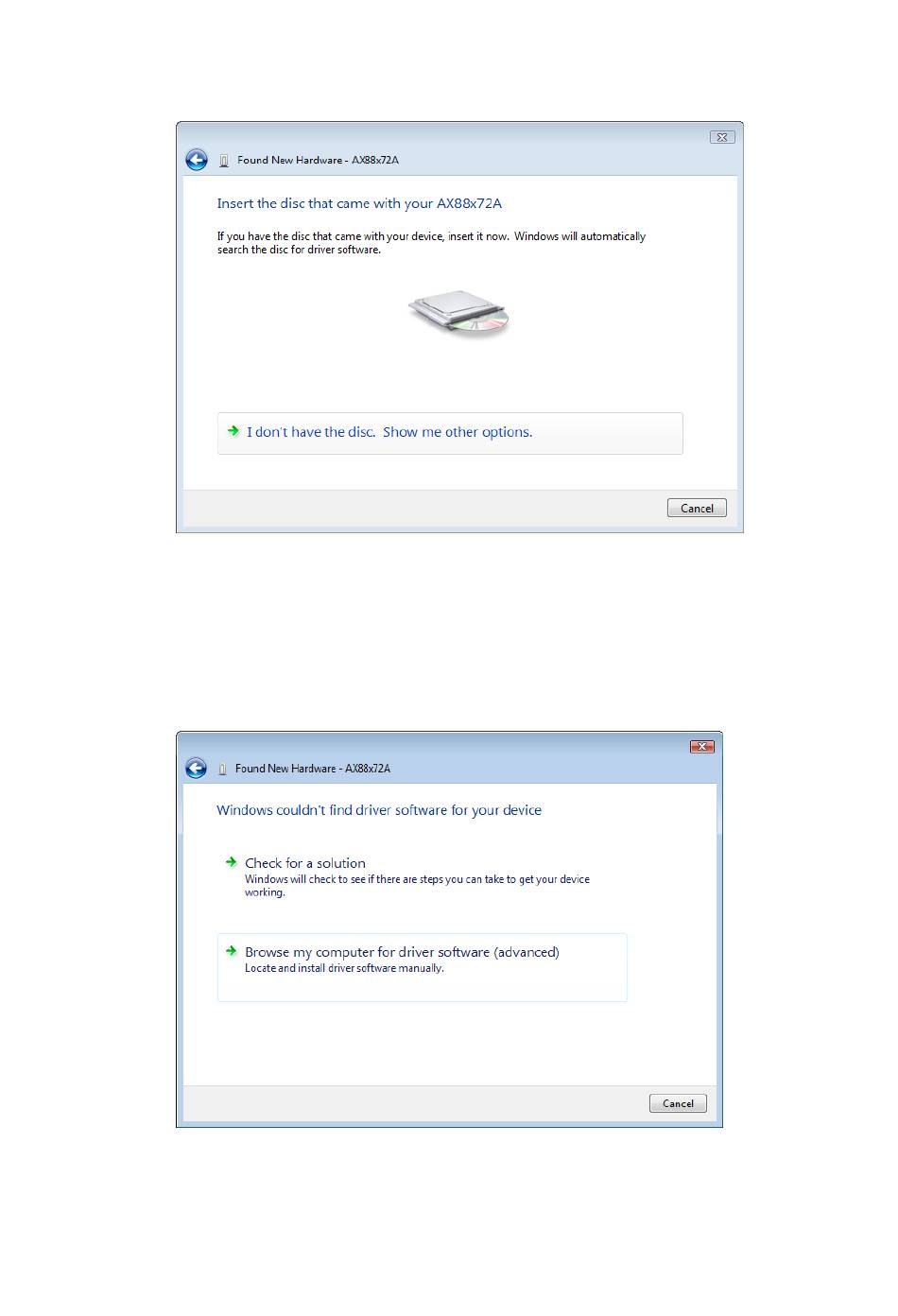Close the driver not found window with the red X
Viewport: 898px width, 1316px height.
pyautogui.click(x=701, y=746)
